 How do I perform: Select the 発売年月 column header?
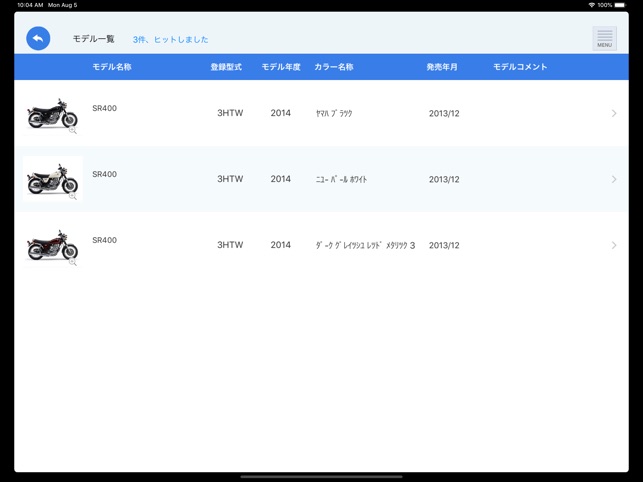pyautogui.click(x=442, y=67)
